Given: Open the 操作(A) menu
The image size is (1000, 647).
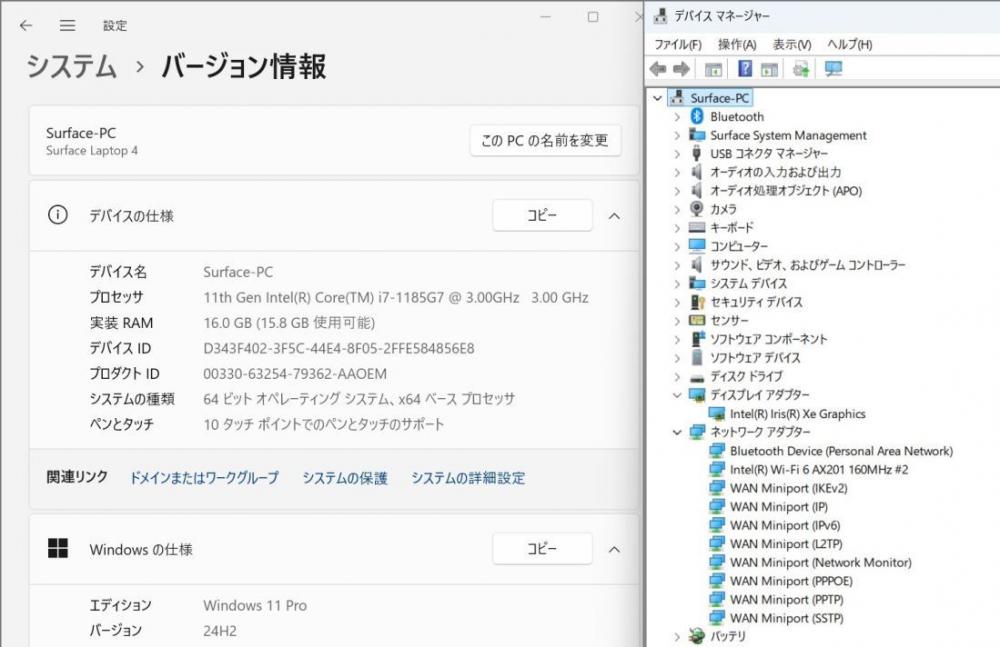Looking at the screenshot, I should [x=737, y=44].
